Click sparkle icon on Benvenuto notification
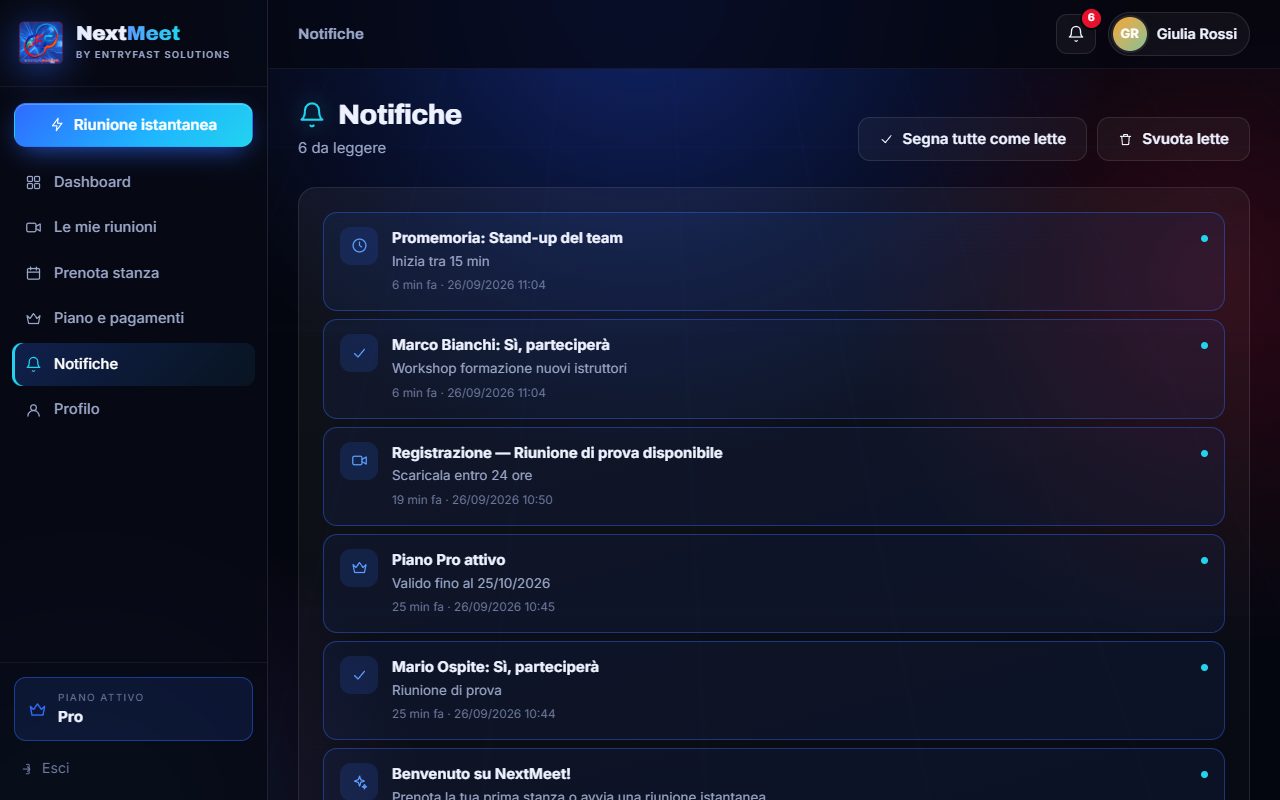Screen dimensions: 1280x800 point(359,782)
